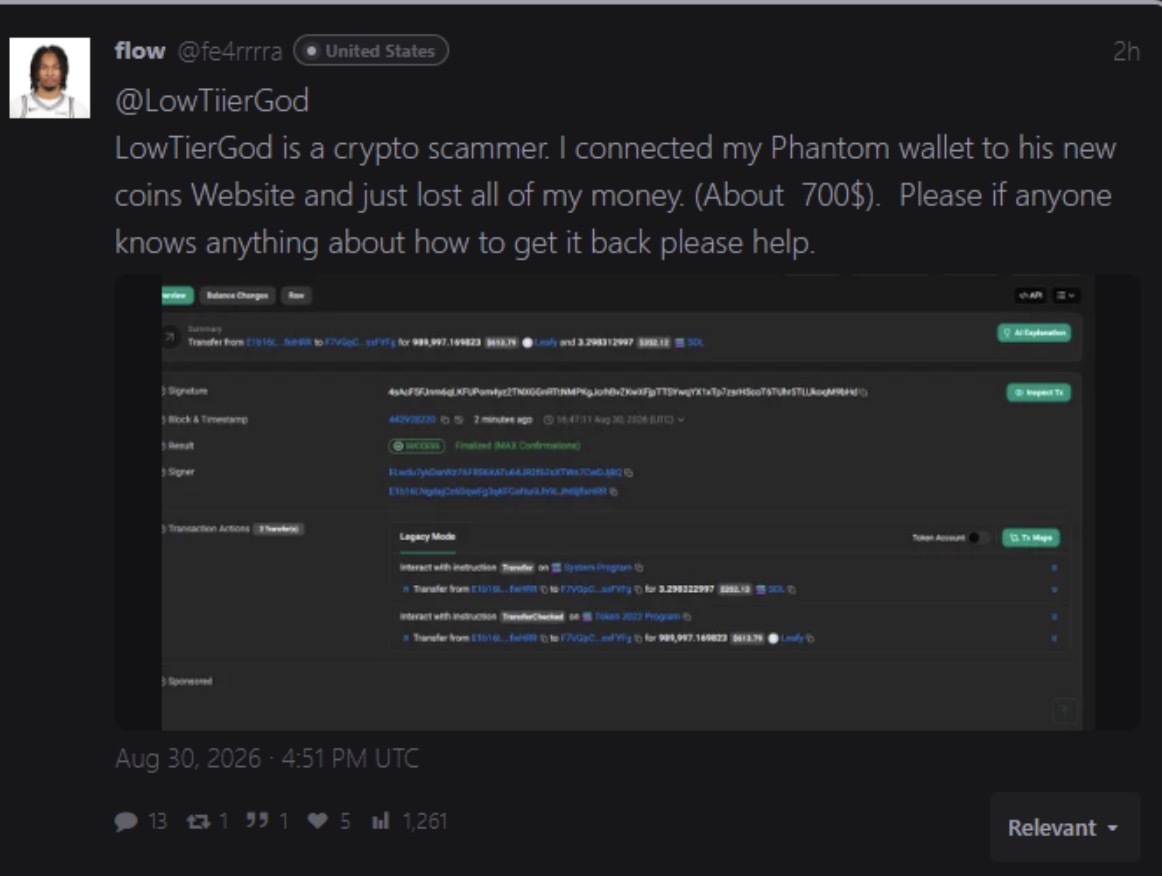This screenshot has width=1162, height=876.
Task: Click the Aug 30, 2026 timestamp
Action: (x=267, y=758)
